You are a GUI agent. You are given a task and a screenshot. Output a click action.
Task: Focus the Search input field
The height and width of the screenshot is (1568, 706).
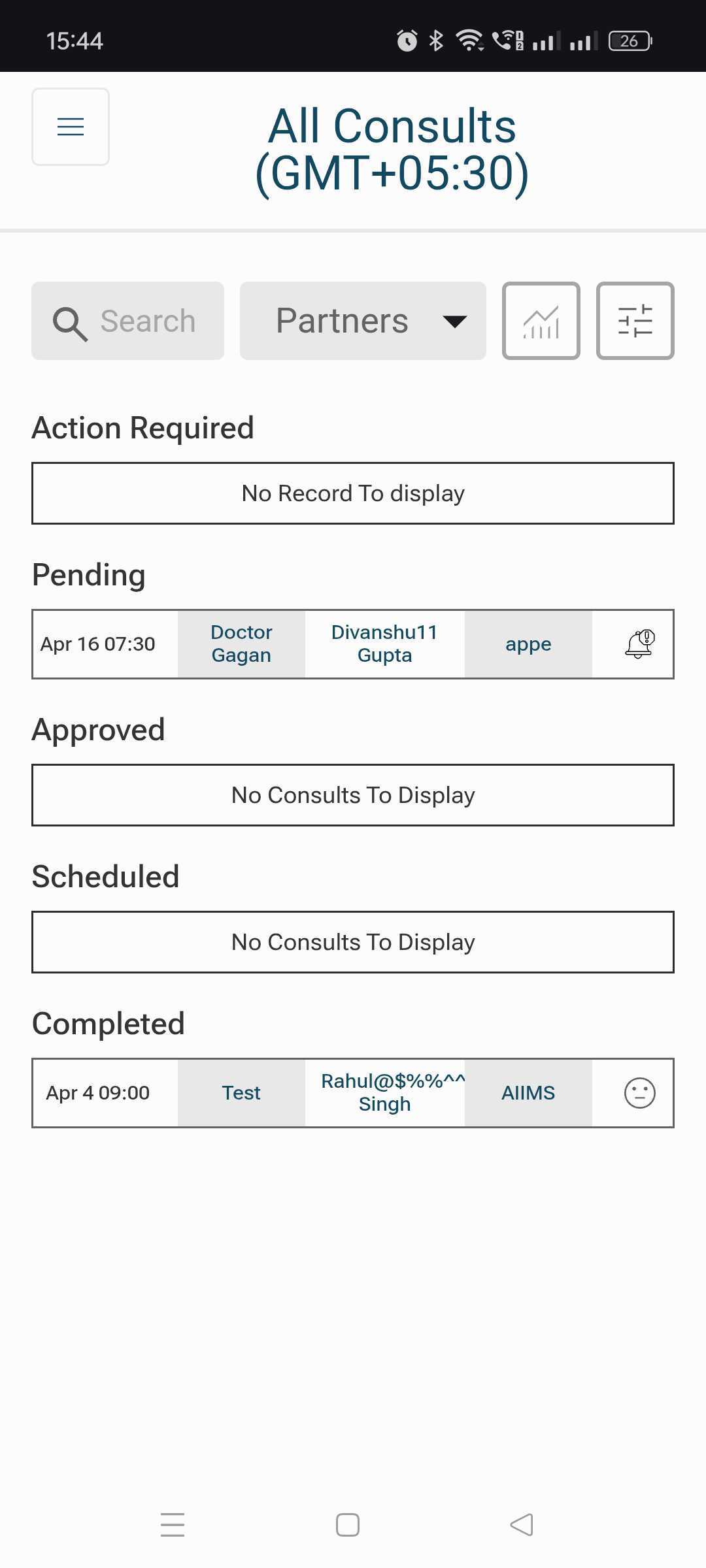pos(148,321)
